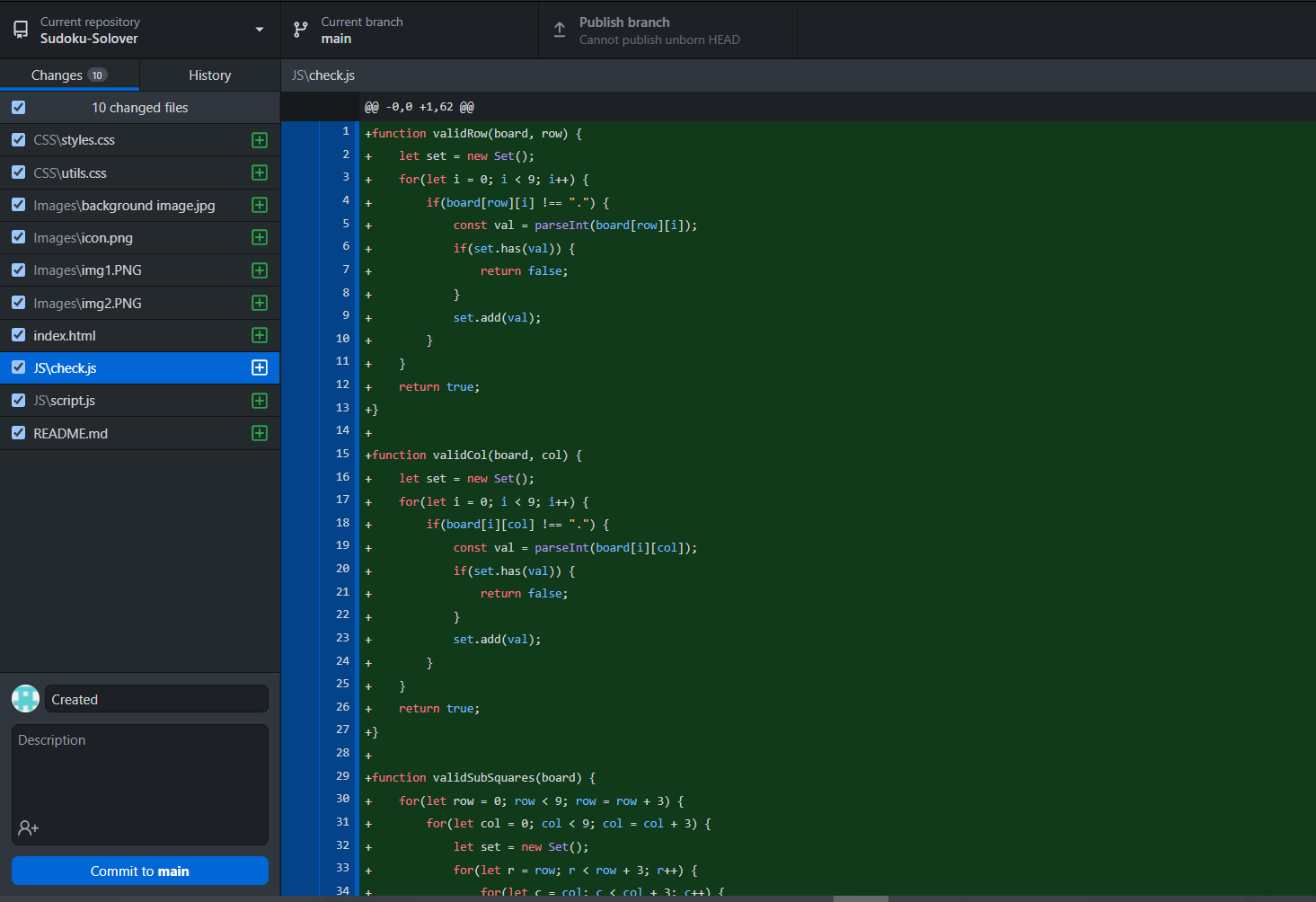Click the branch fork icon
Screen dimensions: 1316x902
(x=300, y=29)
